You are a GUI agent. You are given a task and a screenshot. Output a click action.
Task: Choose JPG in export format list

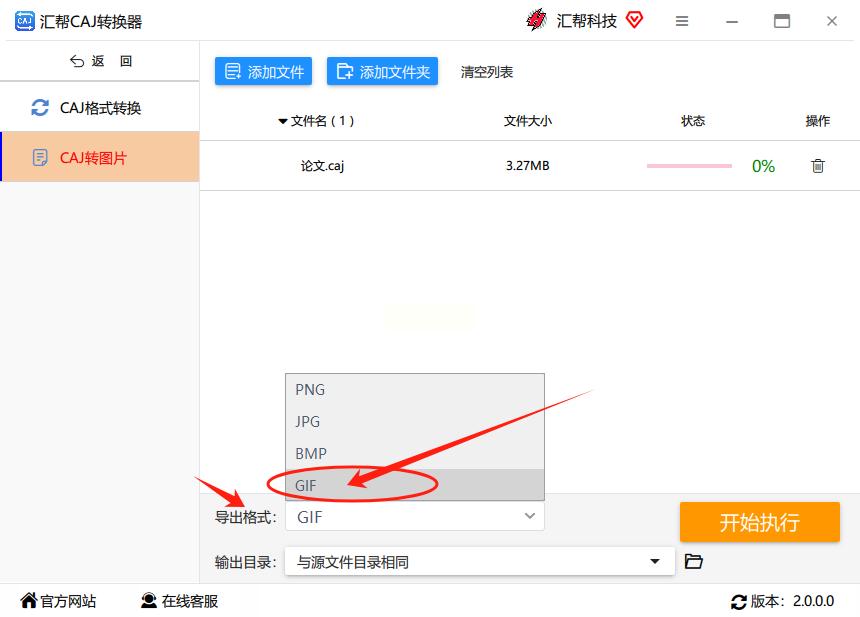415,421
